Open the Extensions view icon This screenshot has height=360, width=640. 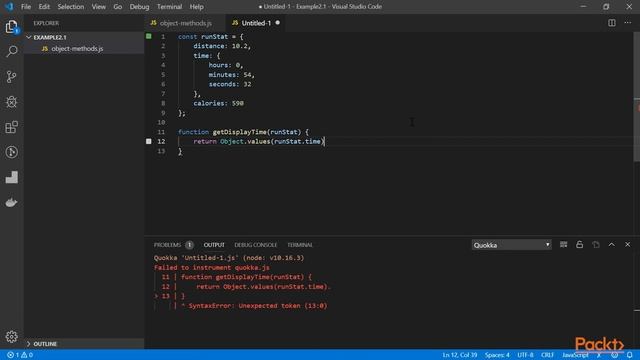pos(11,127)
